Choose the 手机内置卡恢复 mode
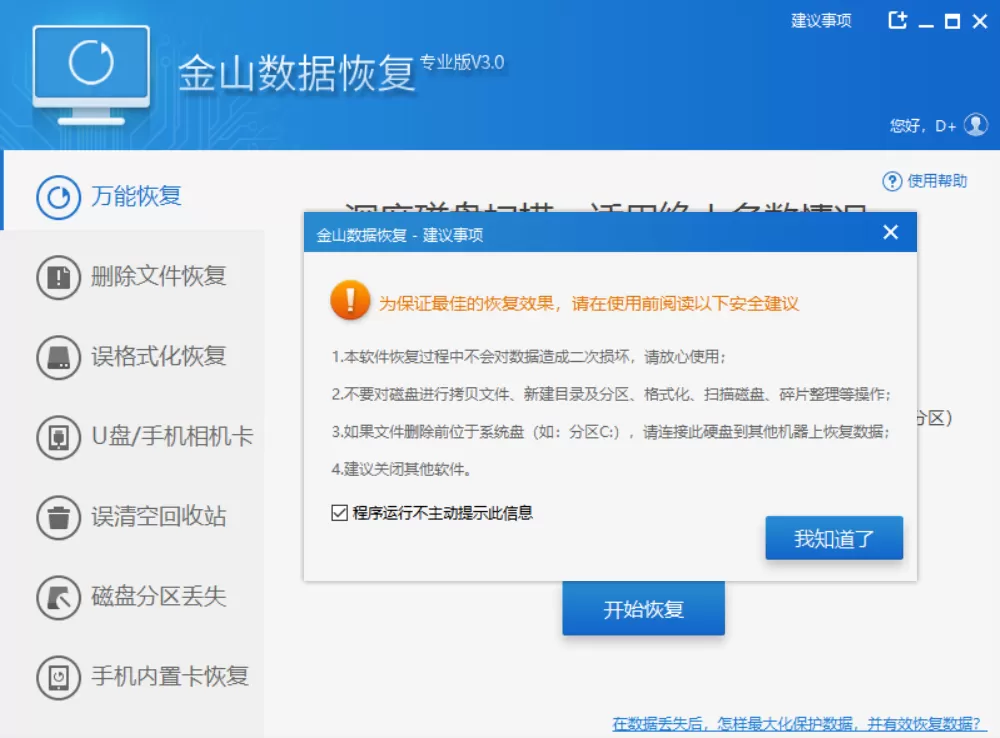The image size is (1000, 738). point(170,677)
